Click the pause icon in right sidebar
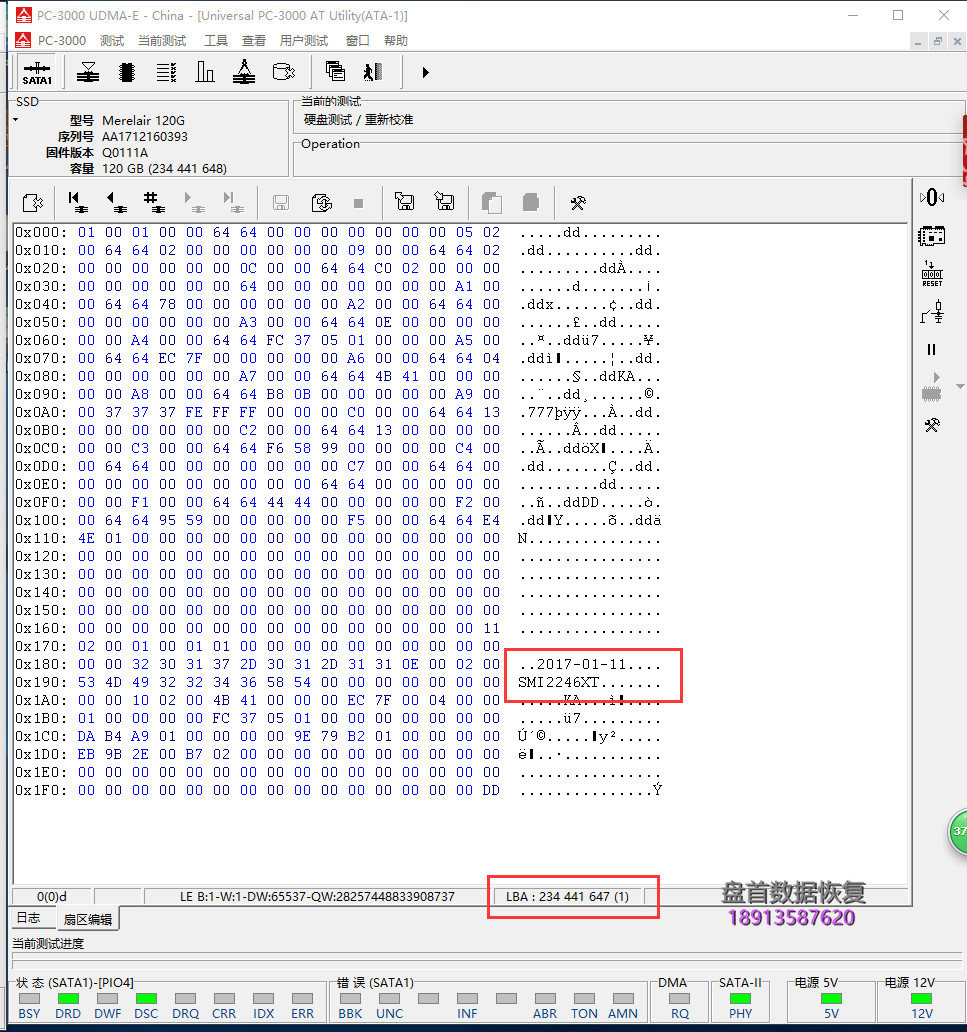Screen dimensions: 967x1032 (932, 349)
